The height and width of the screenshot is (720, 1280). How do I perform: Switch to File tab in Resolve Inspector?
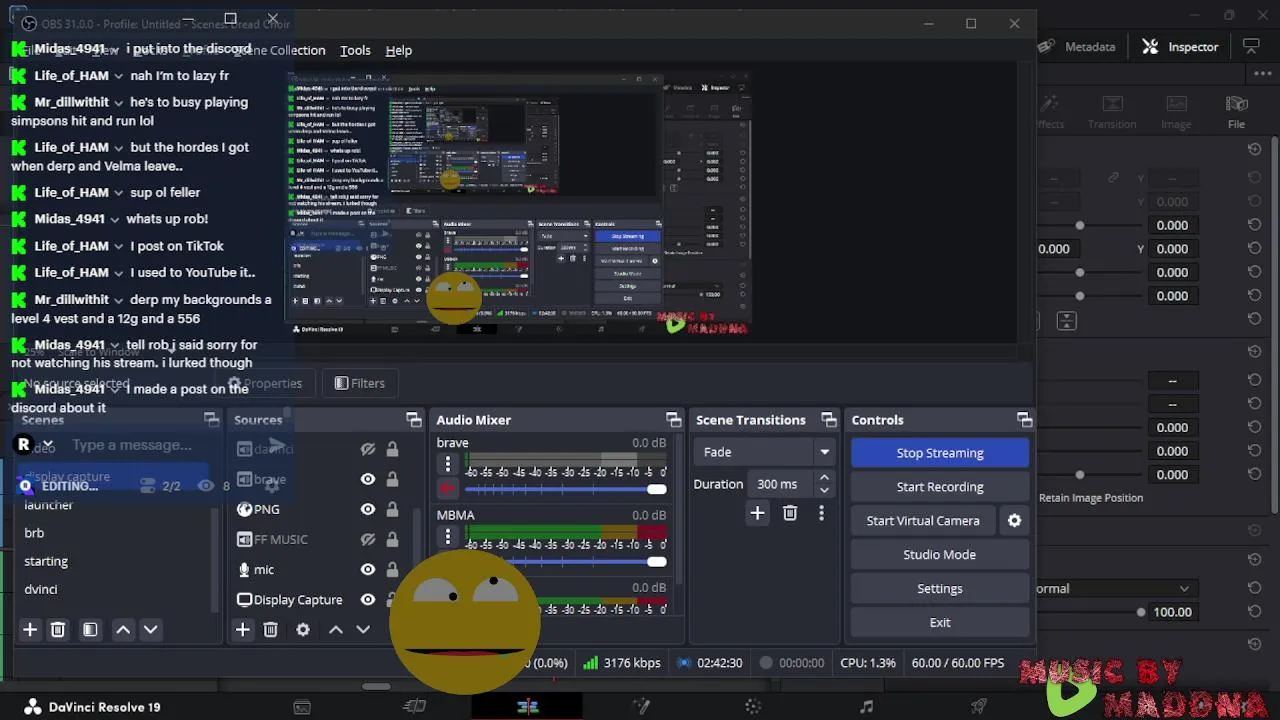coord(1237,112)
